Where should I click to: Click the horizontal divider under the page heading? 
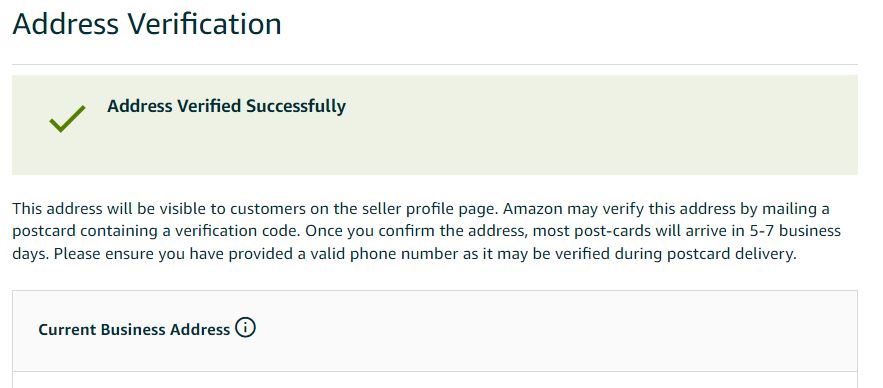pyautogui.click(x=435, y=64)
